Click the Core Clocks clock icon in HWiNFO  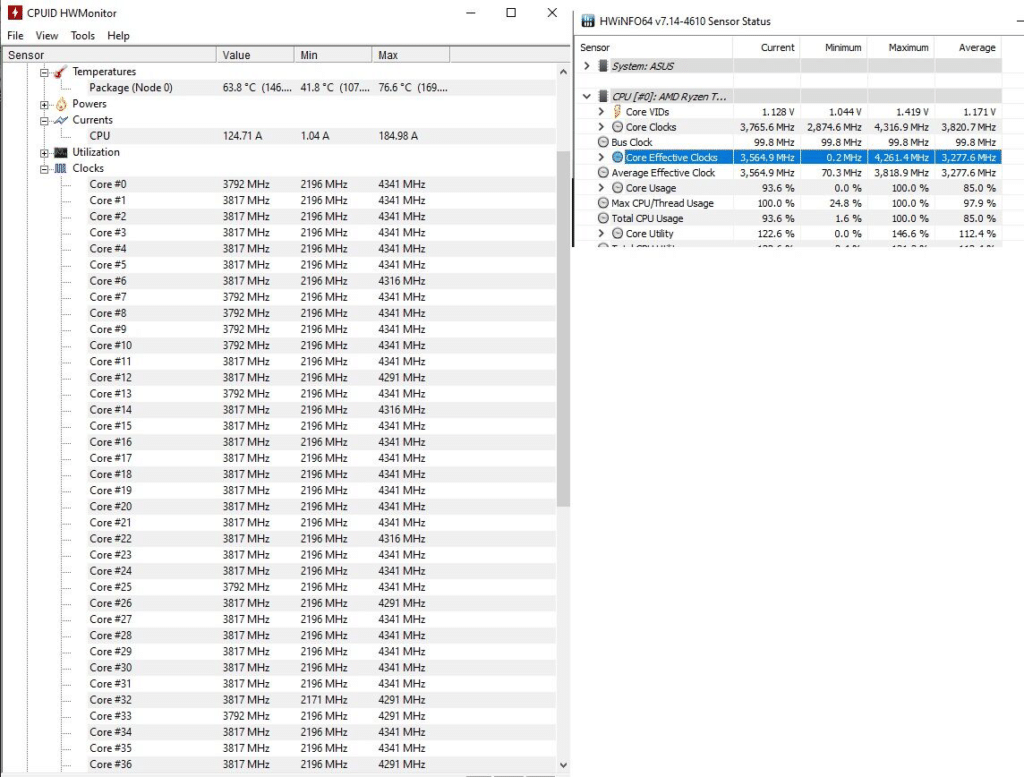tap(617, 127)
